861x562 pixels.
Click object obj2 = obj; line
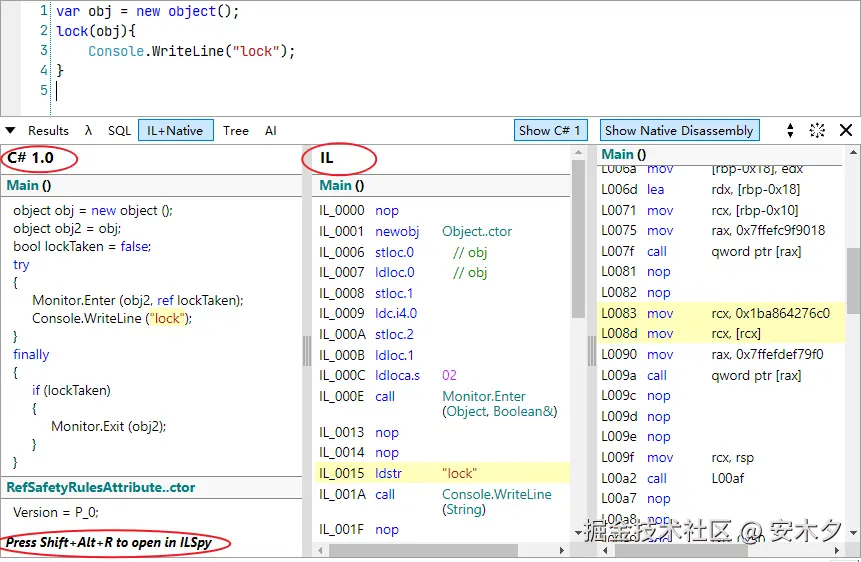[x=67, y=229]
